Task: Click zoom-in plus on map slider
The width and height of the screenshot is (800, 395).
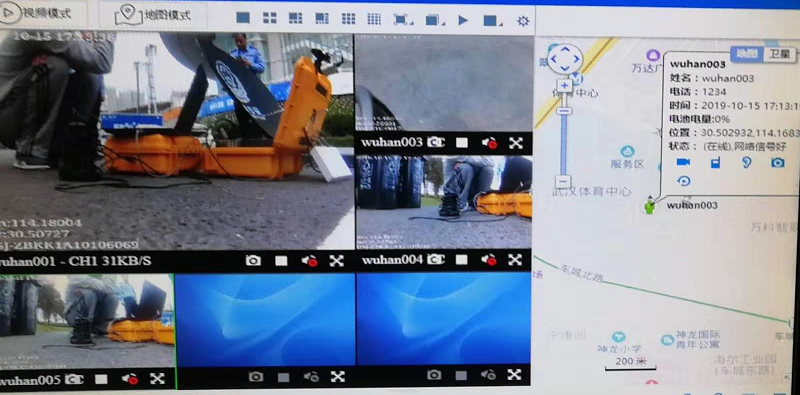Action: point(564,86)
